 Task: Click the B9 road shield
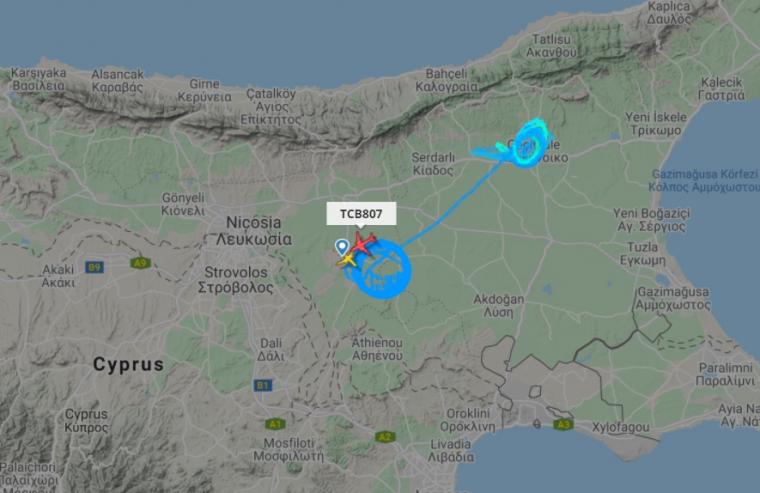click(x=94, y=267)
